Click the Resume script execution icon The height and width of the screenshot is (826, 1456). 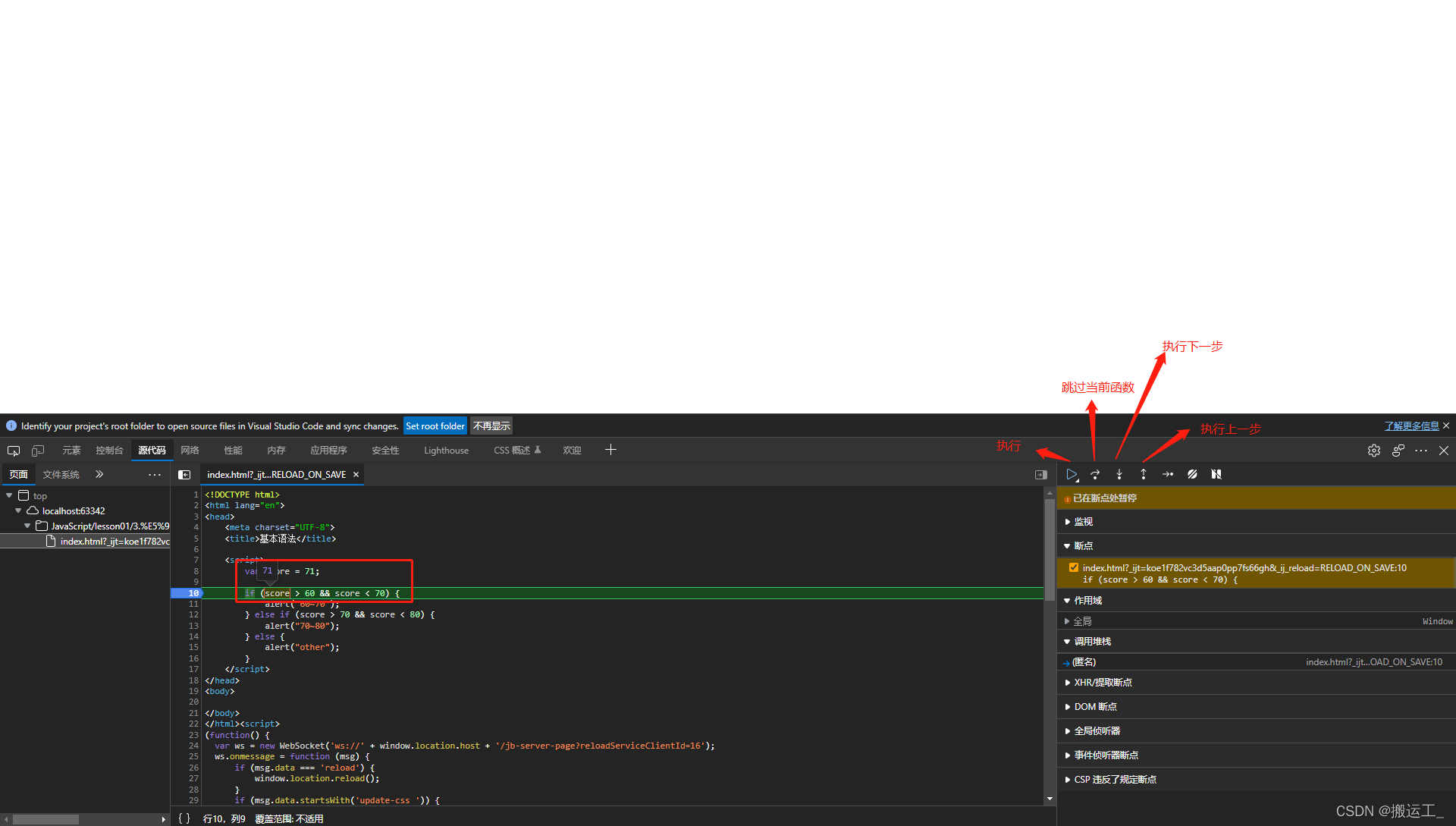1071,474
